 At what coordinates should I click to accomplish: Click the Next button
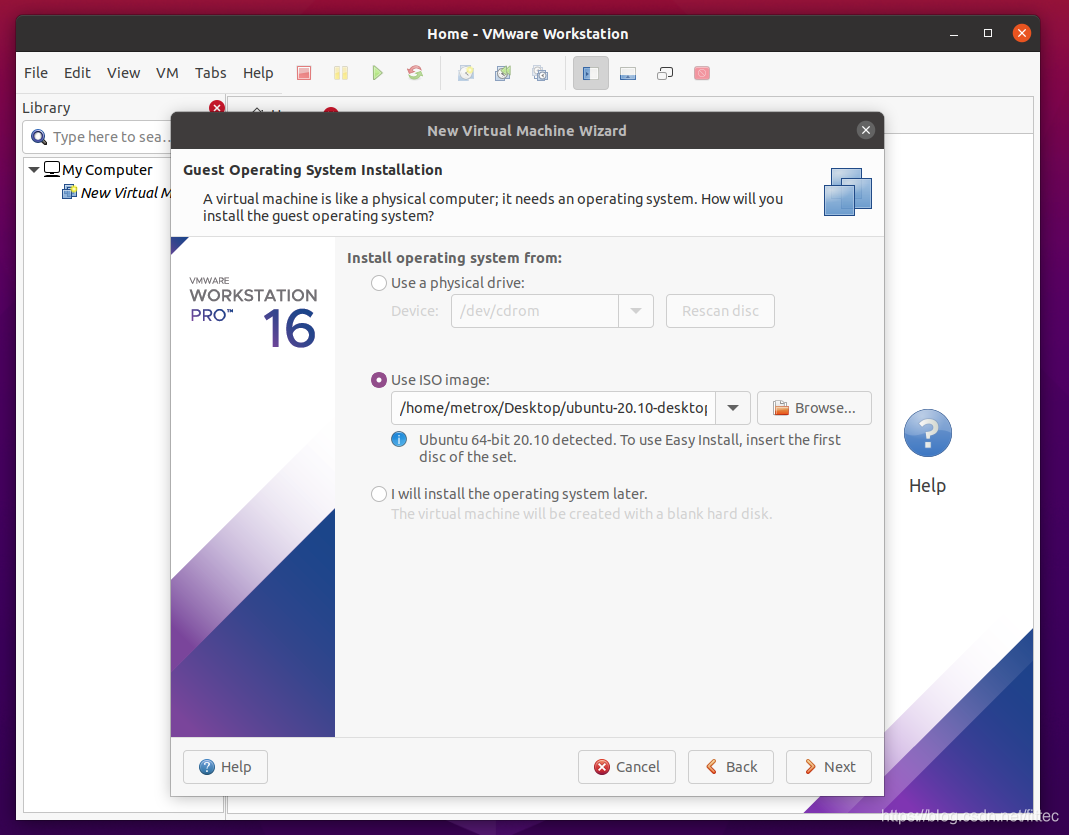(828, 767)
